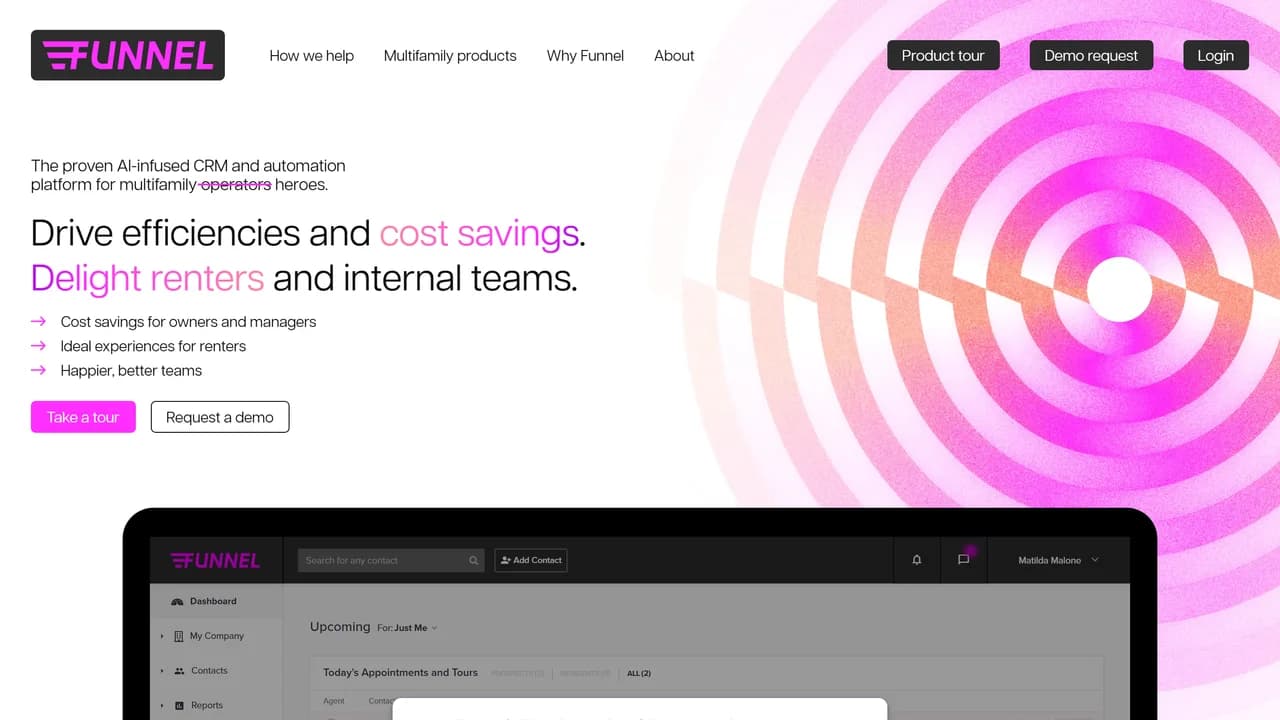Expand the Reports sidebar arrow
Image resolution: width=1280 pixels, height=720 pixels.
point(162,705)
